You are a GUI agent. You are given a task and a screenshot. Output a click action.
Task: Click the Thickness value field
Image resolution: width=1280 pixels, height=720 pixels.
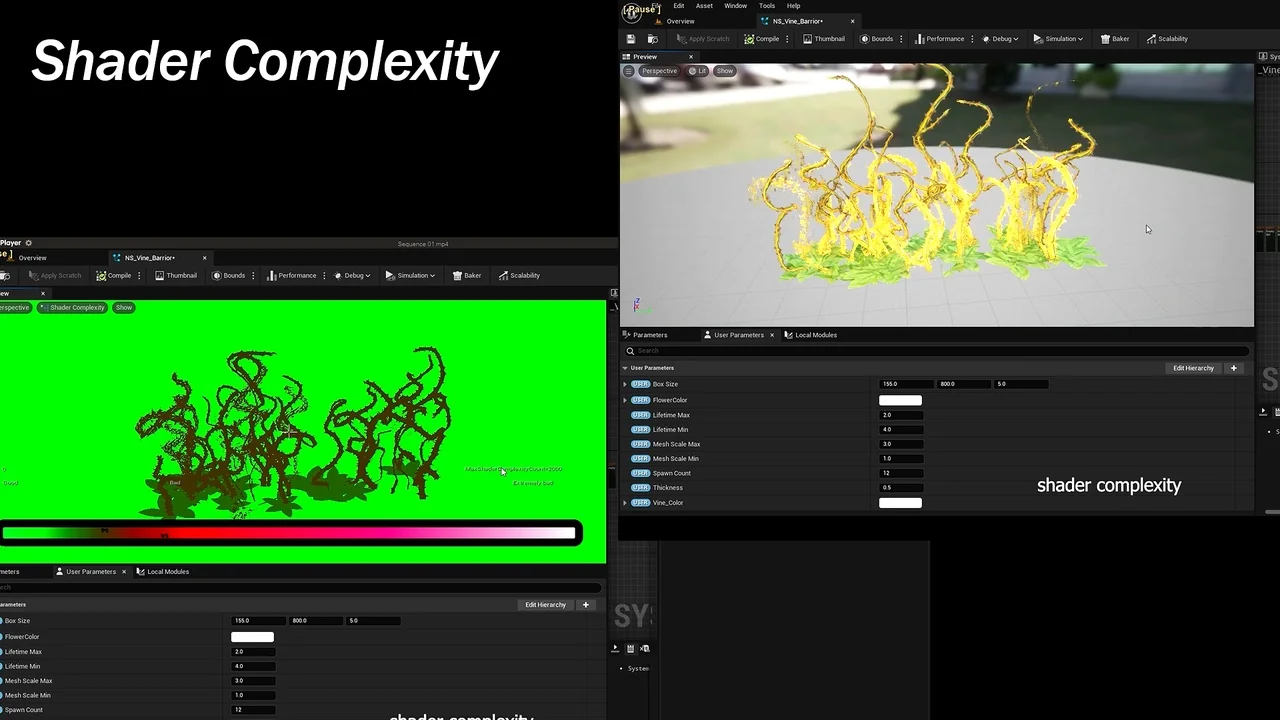(900, 488)
